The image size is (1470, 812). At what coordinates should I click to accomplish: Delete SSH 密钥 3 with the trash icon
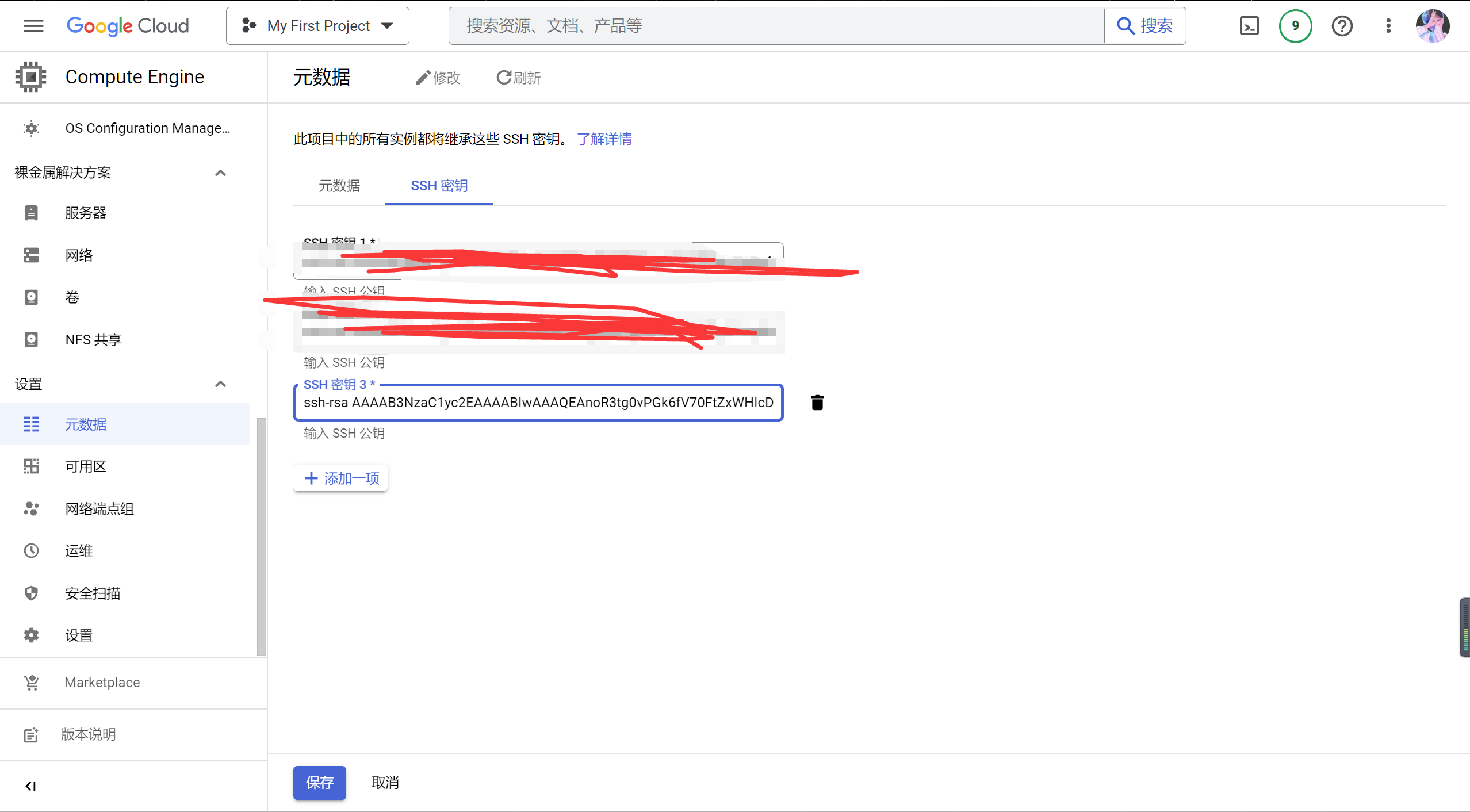click(816, 403)
